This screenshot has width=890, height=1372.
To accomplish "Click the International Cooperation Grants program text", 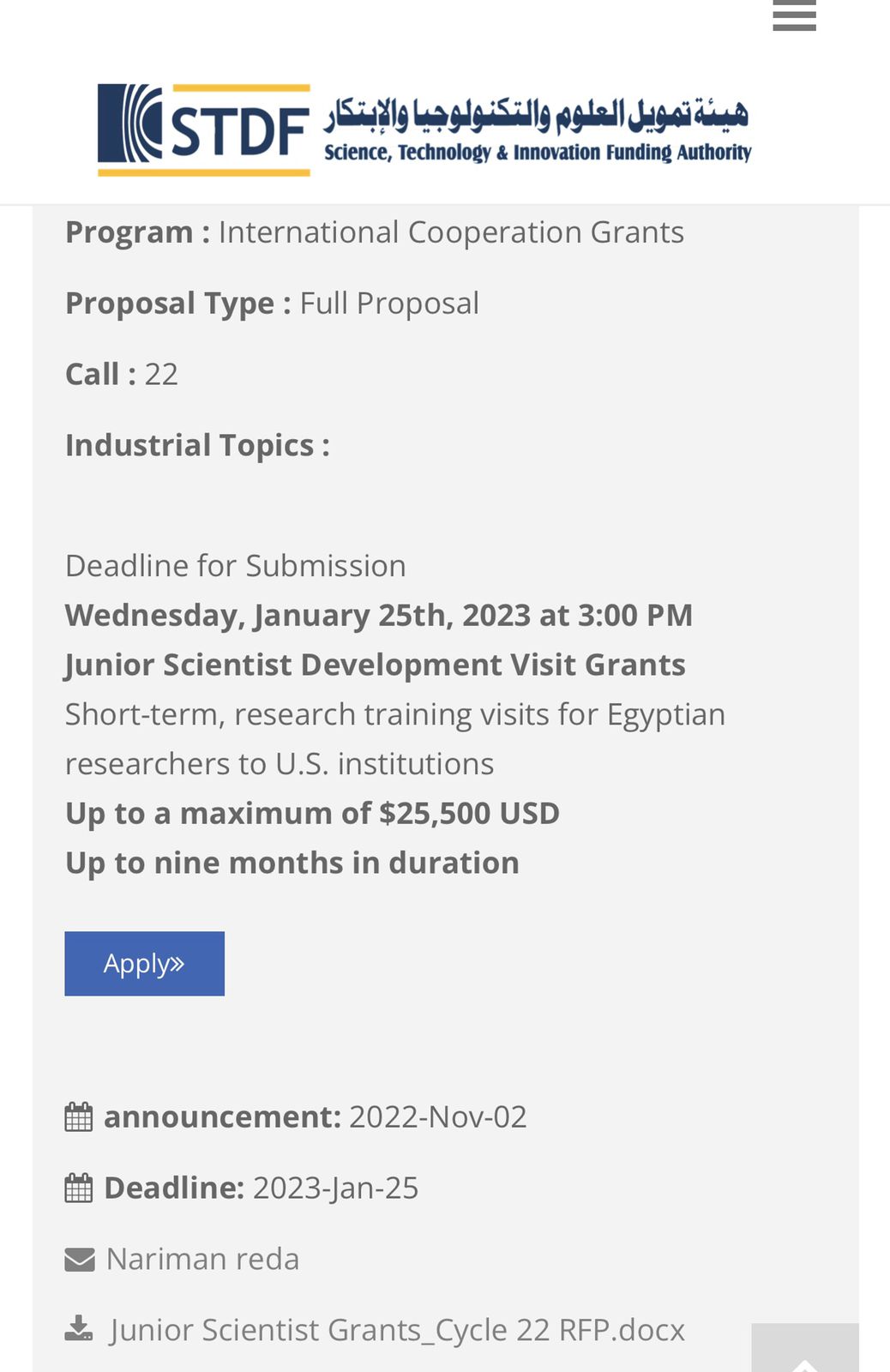I will [451, 232].
